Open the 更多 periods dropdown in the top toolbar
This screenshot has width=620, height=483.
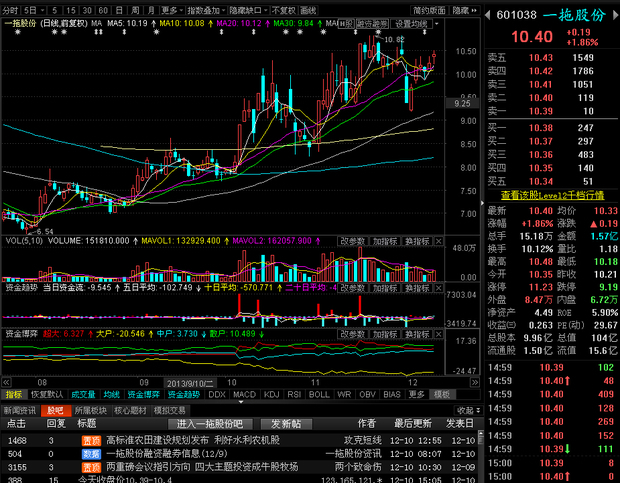[172, 10]
